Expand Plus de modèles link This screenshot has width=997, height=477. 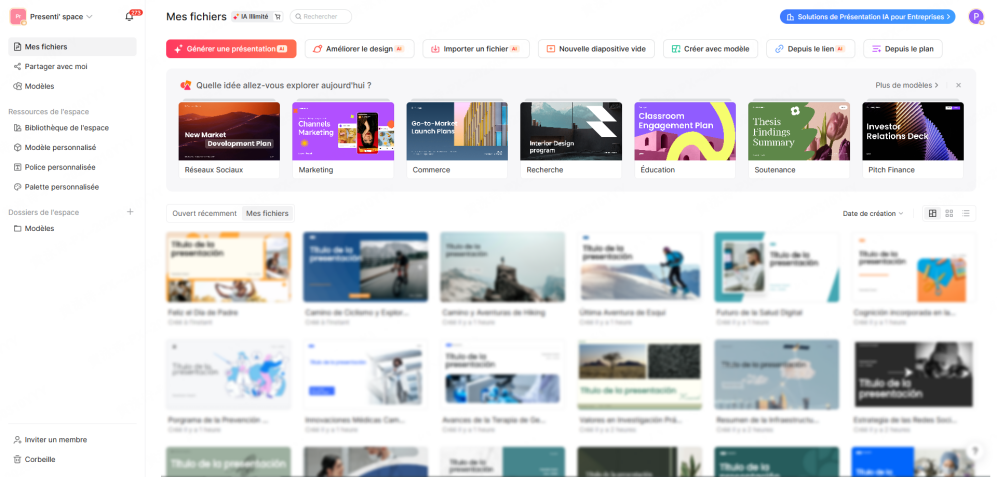906,86
